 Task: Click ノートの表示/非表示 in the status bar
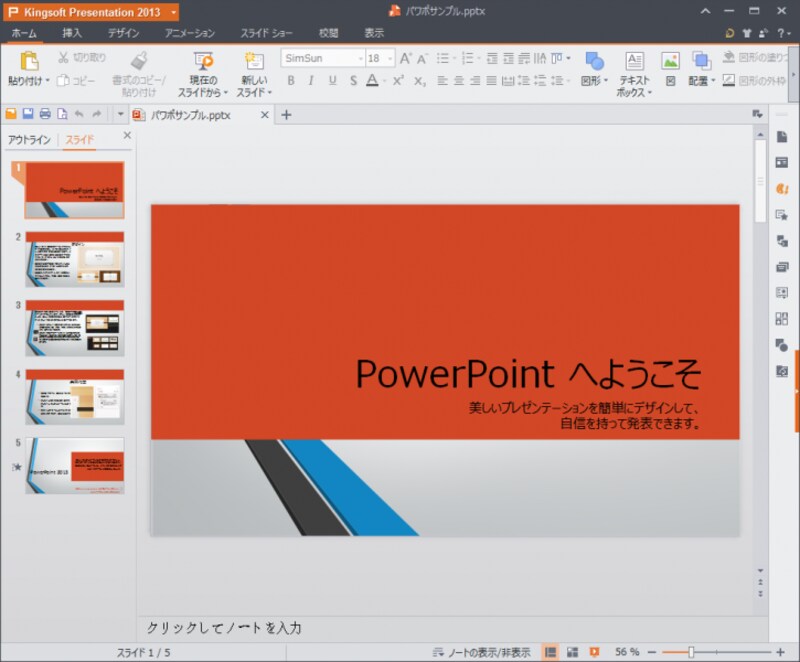click(x=490, y=651)
